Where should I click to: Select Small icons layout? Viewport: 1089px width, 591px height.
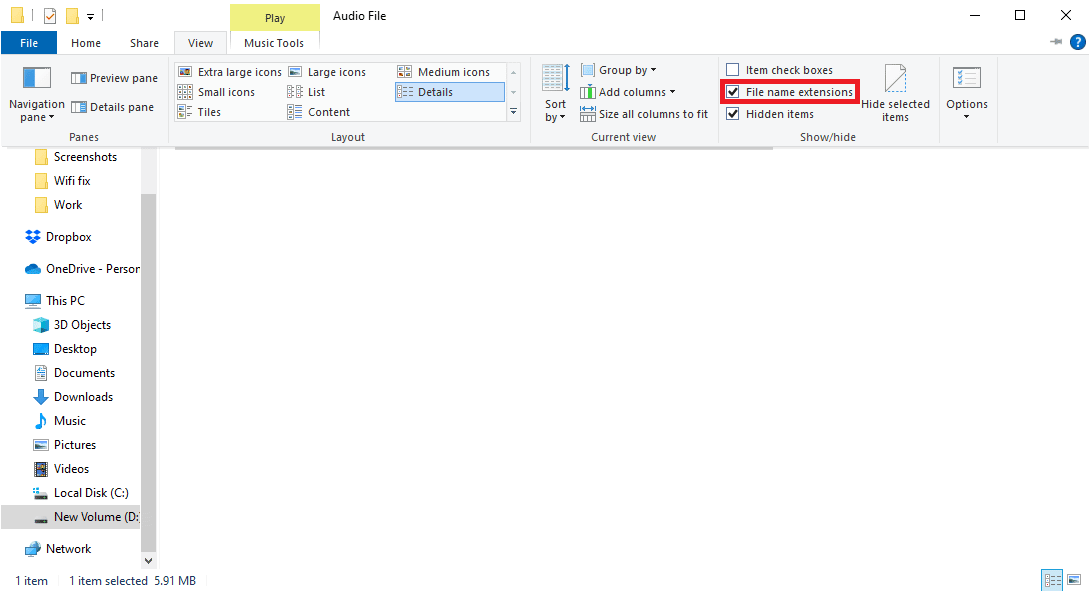pyautogui.click(x=216, y=92)
